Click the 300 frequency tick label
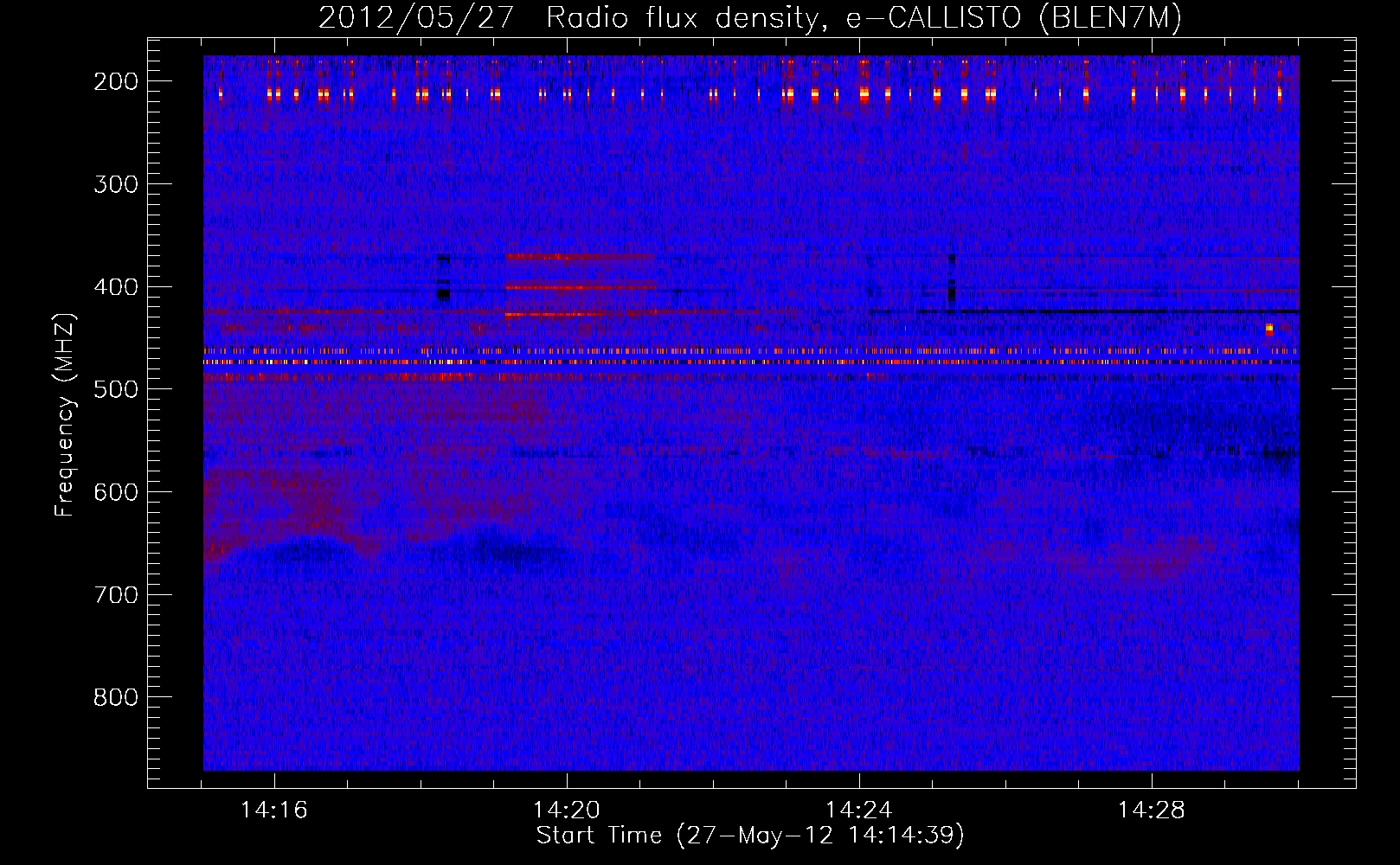The height and width of the screenshot is (865, 1400). coord(116,184)
